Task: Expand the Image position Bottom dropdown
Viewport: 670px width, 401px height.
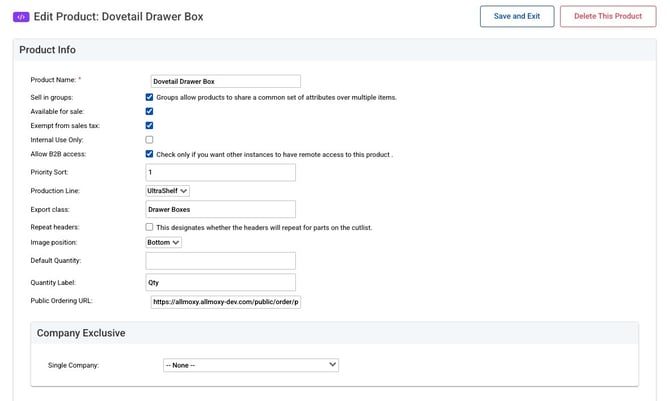Action: tap(163, 242)
